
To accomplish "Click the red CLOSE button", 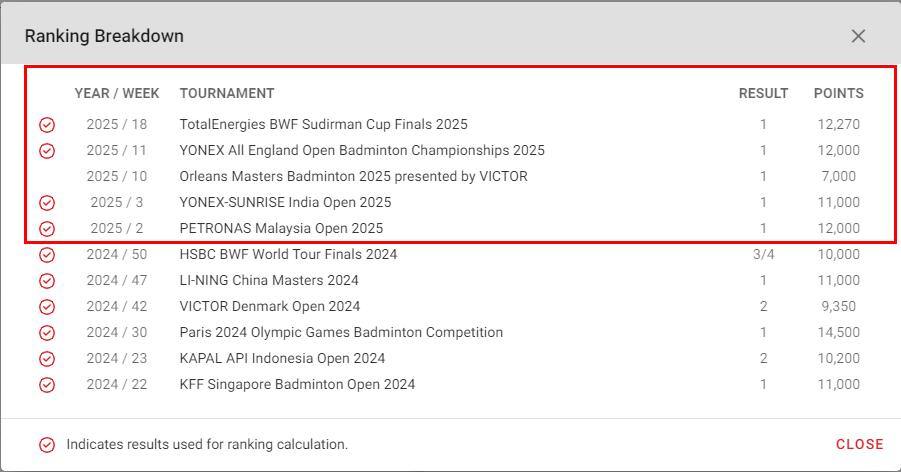I will pos(860,444).
